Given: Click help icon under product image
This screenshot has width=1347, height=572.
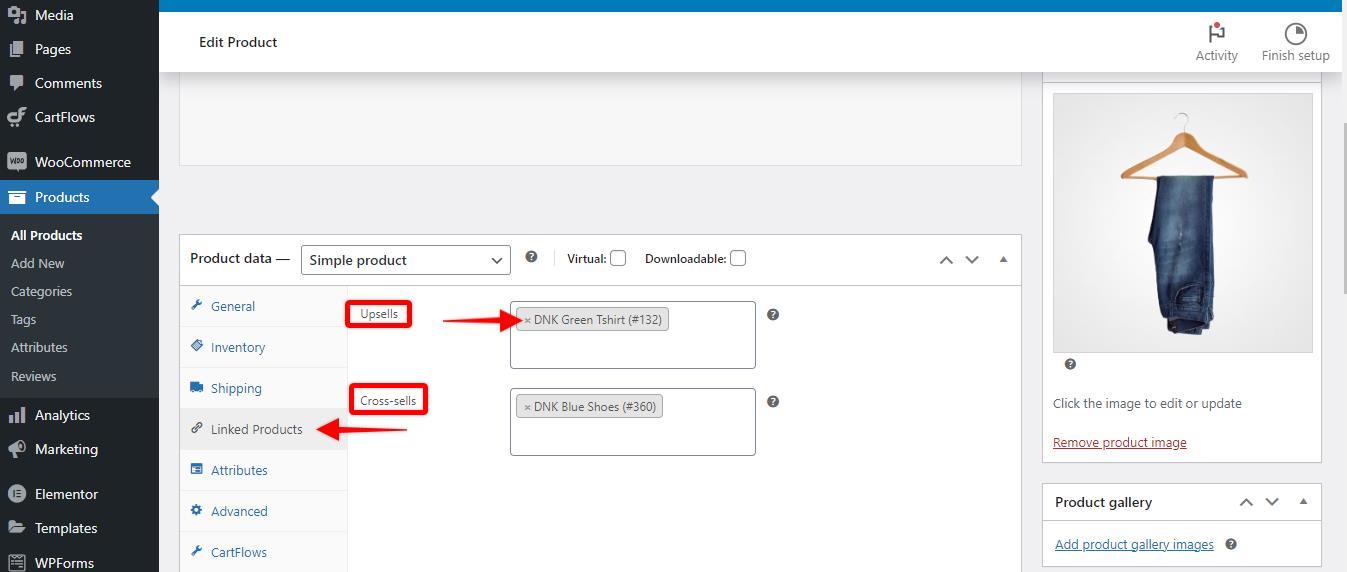Looking at the screenshot, I should pos(1070,364).
